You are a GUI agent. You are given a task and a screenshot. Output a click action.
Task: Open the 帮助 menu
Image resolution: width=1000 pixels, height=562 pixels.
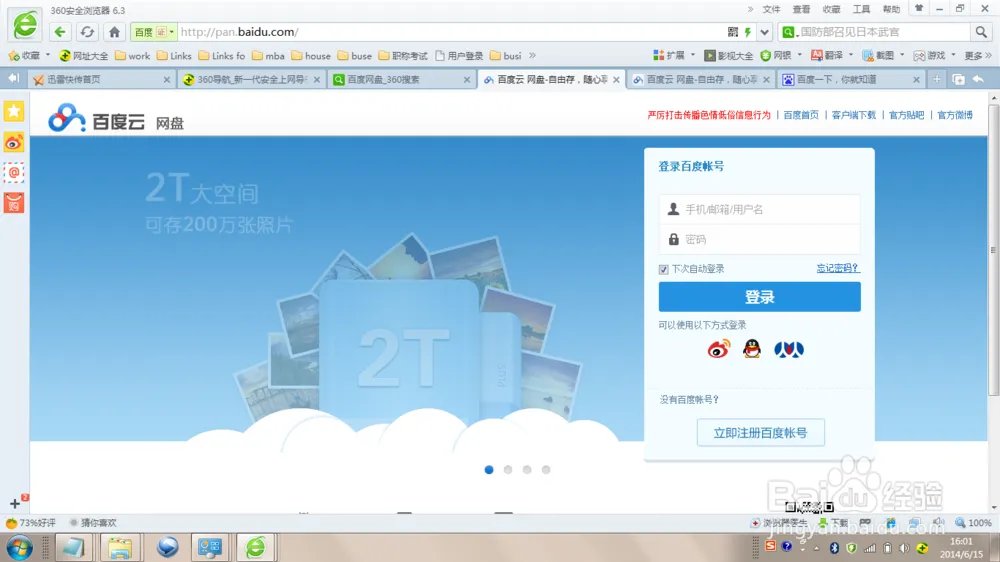tap(891, 9)
